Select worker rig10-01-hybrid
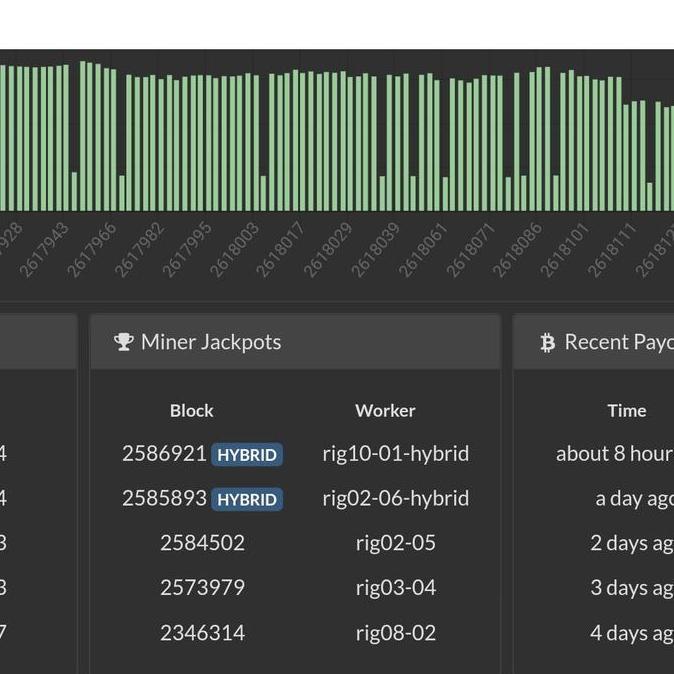674x674 pixels. pyautogui.click(x=395, y=454)
